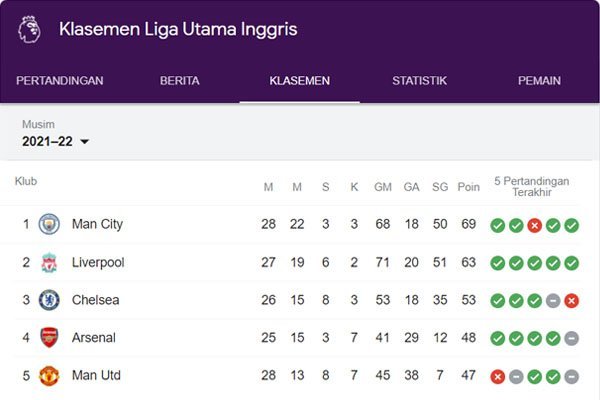This screenshot has height=400, width=600.
Task: Click the Poin column header
Action: 468,187
